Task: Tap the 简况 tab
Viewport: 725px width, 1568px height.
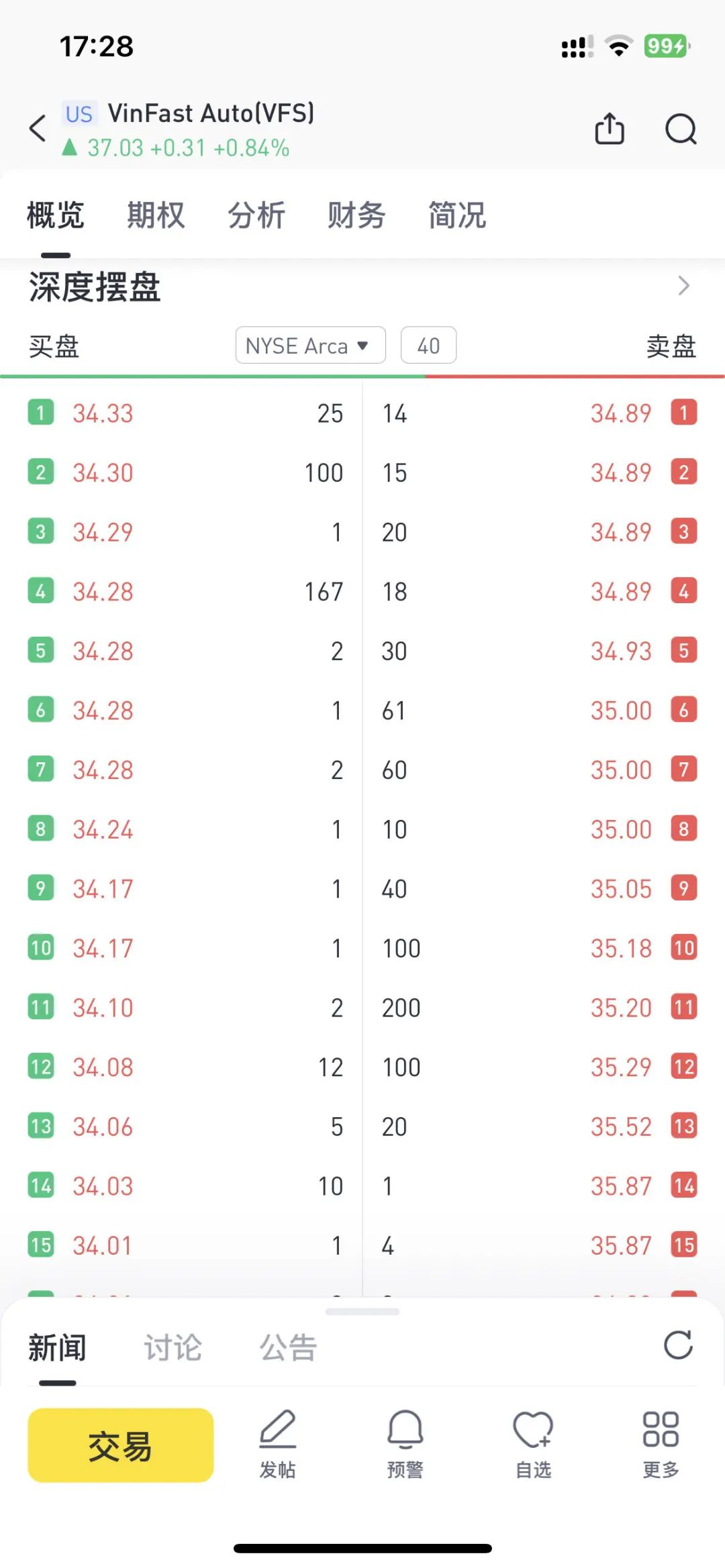Action: click(457, 215)
